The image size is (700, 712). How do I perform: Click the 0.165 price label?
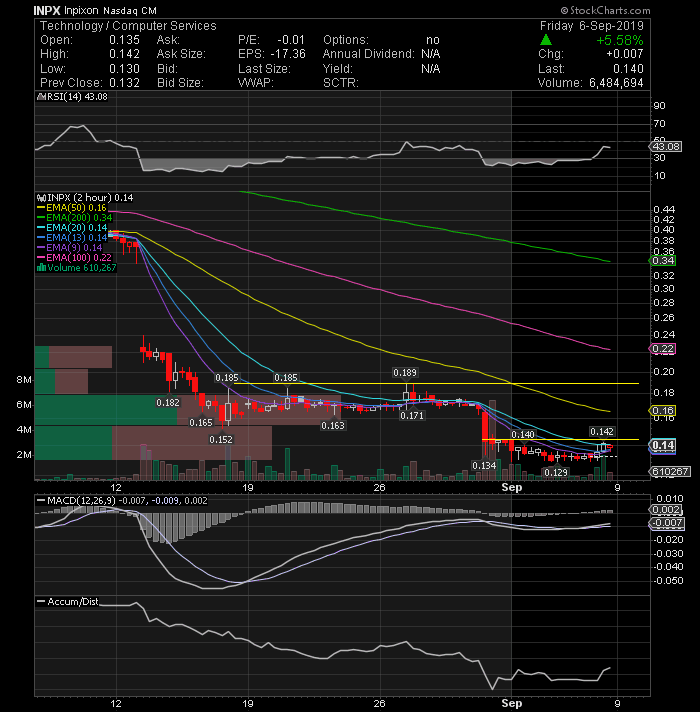coord(201,423)
